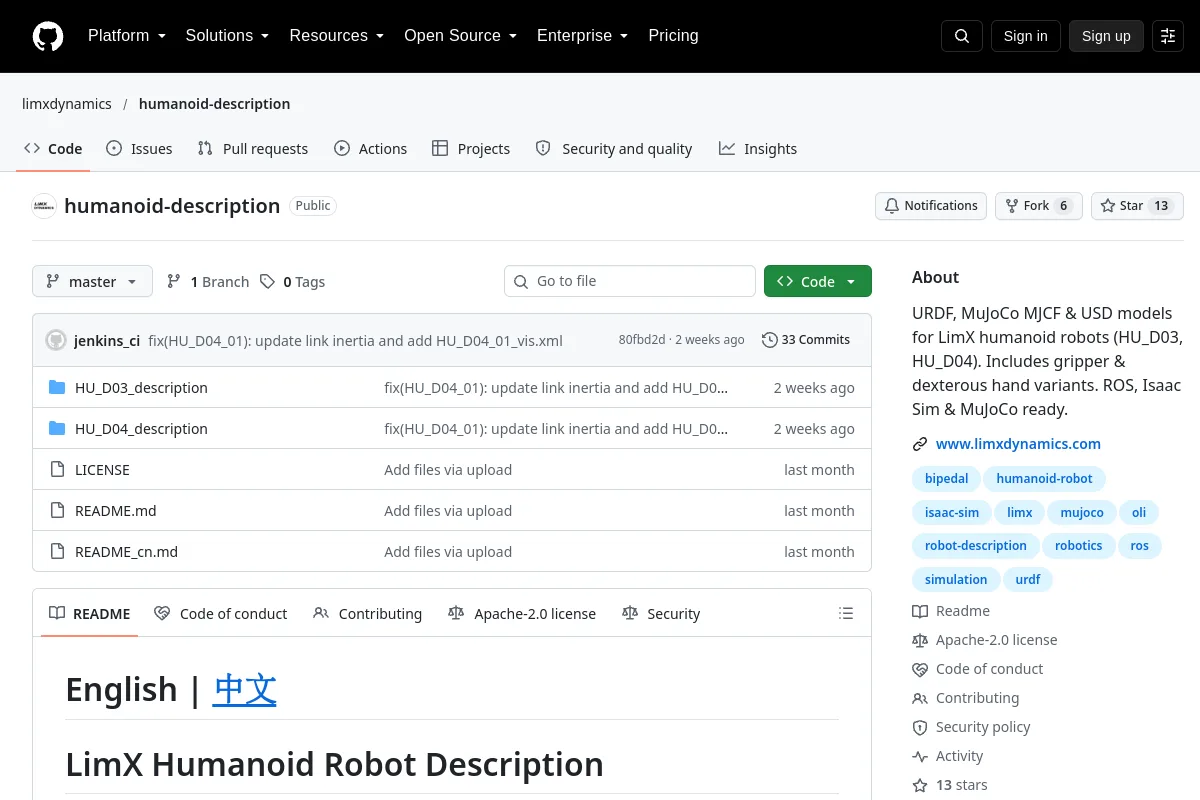Click the README_cn.md file icon
This screenshot has width=1200, height=800.
tap(57, 552)
